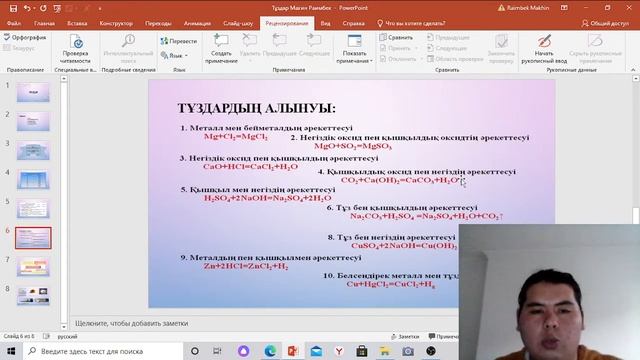Select slide 5 thumbnail

pyautogui.click(x=33, y=209)
